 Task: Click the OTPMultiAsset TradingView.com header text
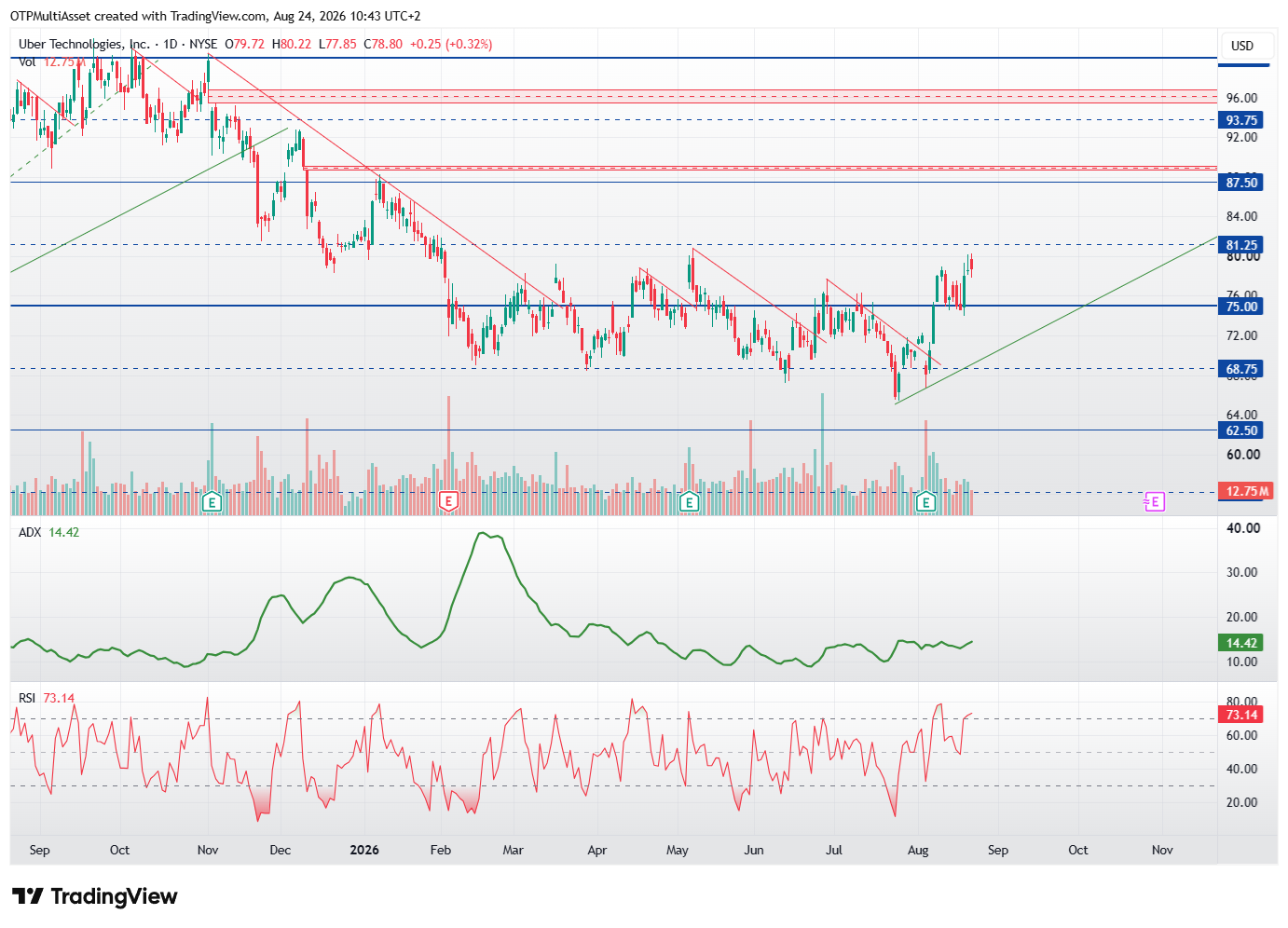[x=215, y=16]
